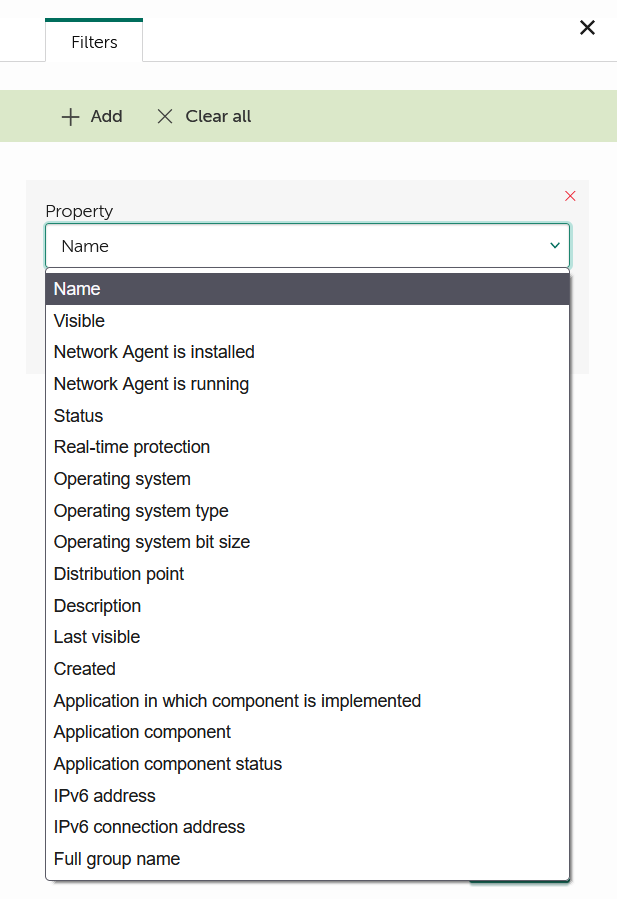617x899 pixels.
Task: Collapse the Property dropdown using chevron arrow
Action: point(555,246)
